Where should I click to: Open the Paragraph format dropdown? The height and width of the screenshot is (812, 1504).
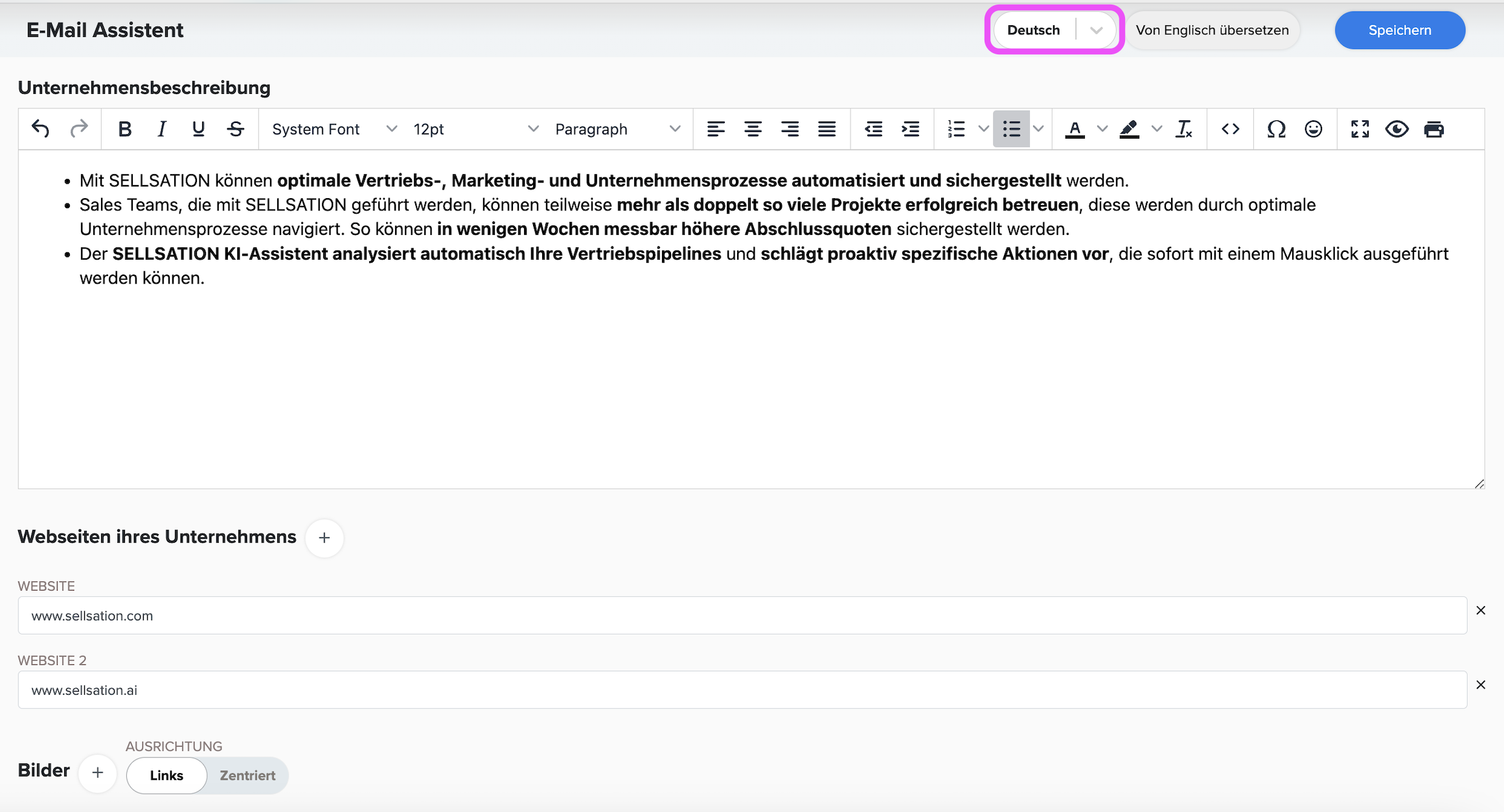click(x=617, y=129)
